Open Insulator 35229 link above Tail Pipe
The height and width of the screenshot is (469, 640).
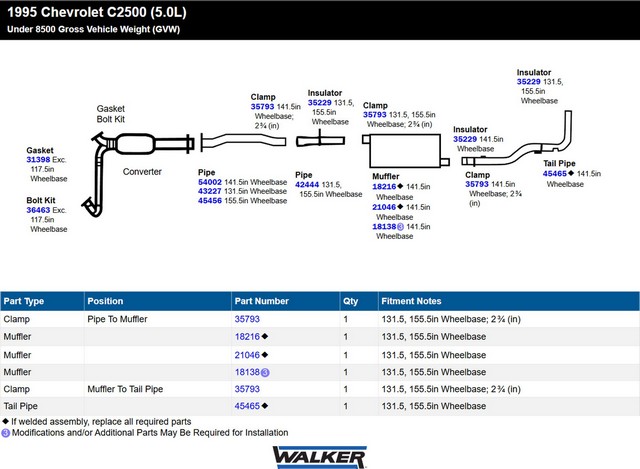coord(529,82)
